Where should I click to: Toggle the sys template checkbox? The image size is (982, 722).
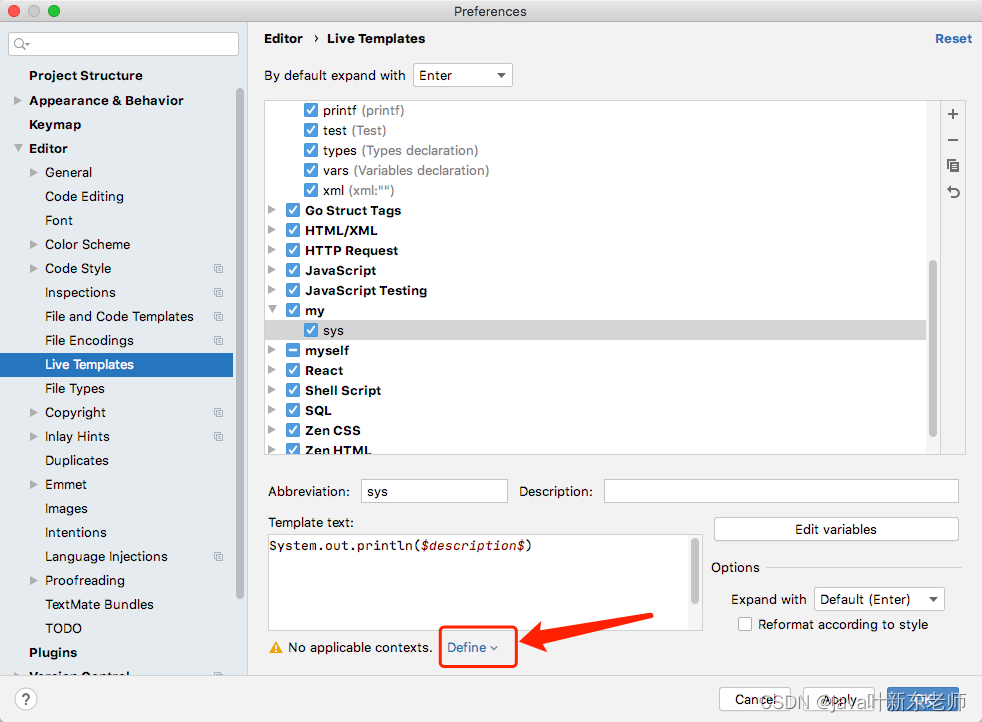311,330
